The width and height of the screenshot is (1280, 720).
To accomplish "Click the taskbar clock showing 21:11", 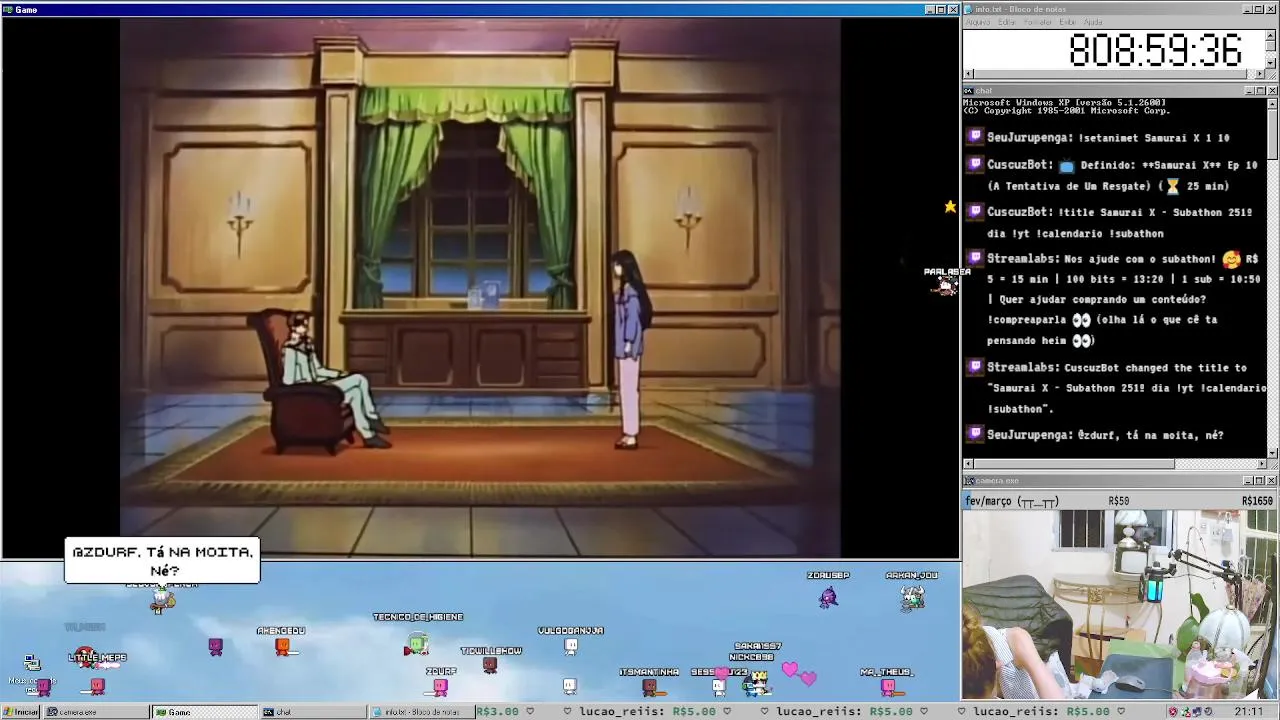I will [x=1248, y=712].
